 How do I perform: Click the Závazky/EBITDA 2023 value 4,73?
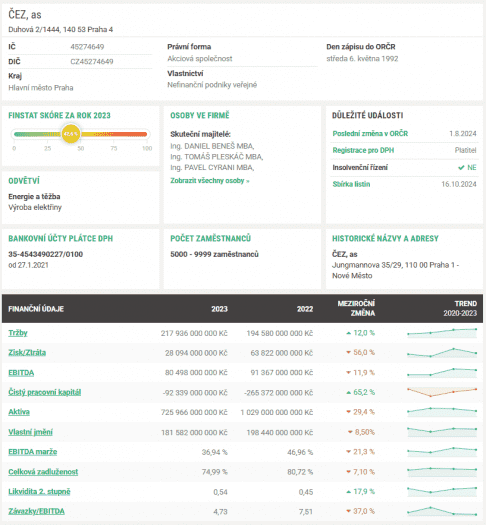[x=220, y=512]
